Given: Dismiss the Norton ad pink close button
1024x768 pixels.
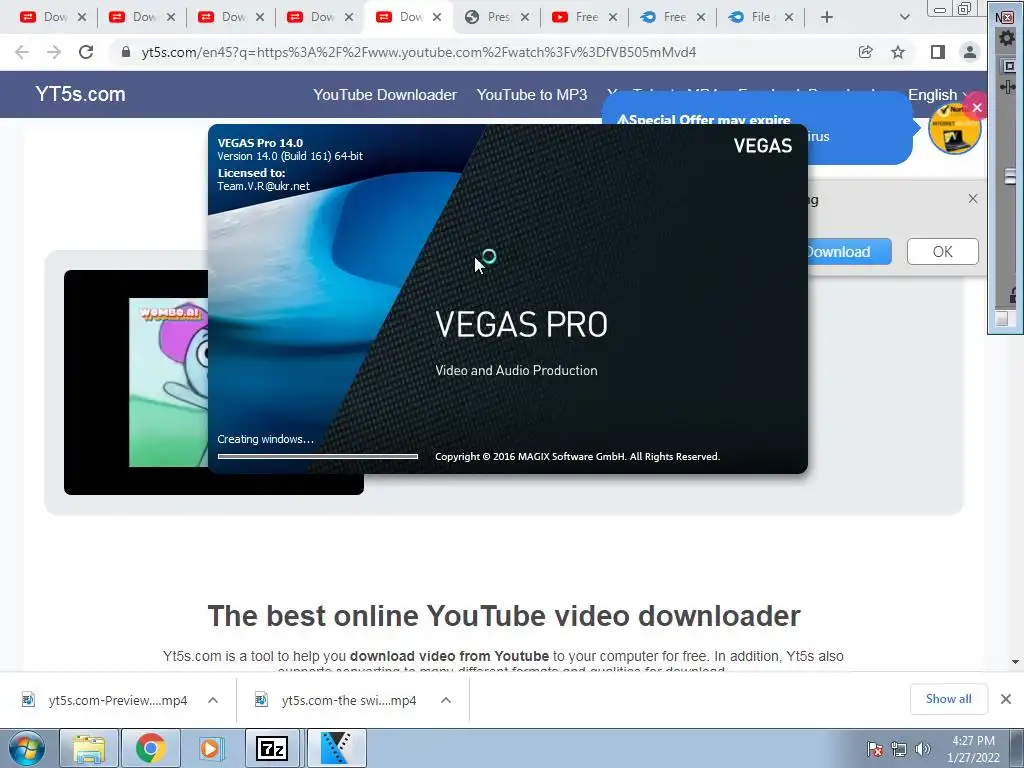Looking at the screenshot, I should 976,108.
